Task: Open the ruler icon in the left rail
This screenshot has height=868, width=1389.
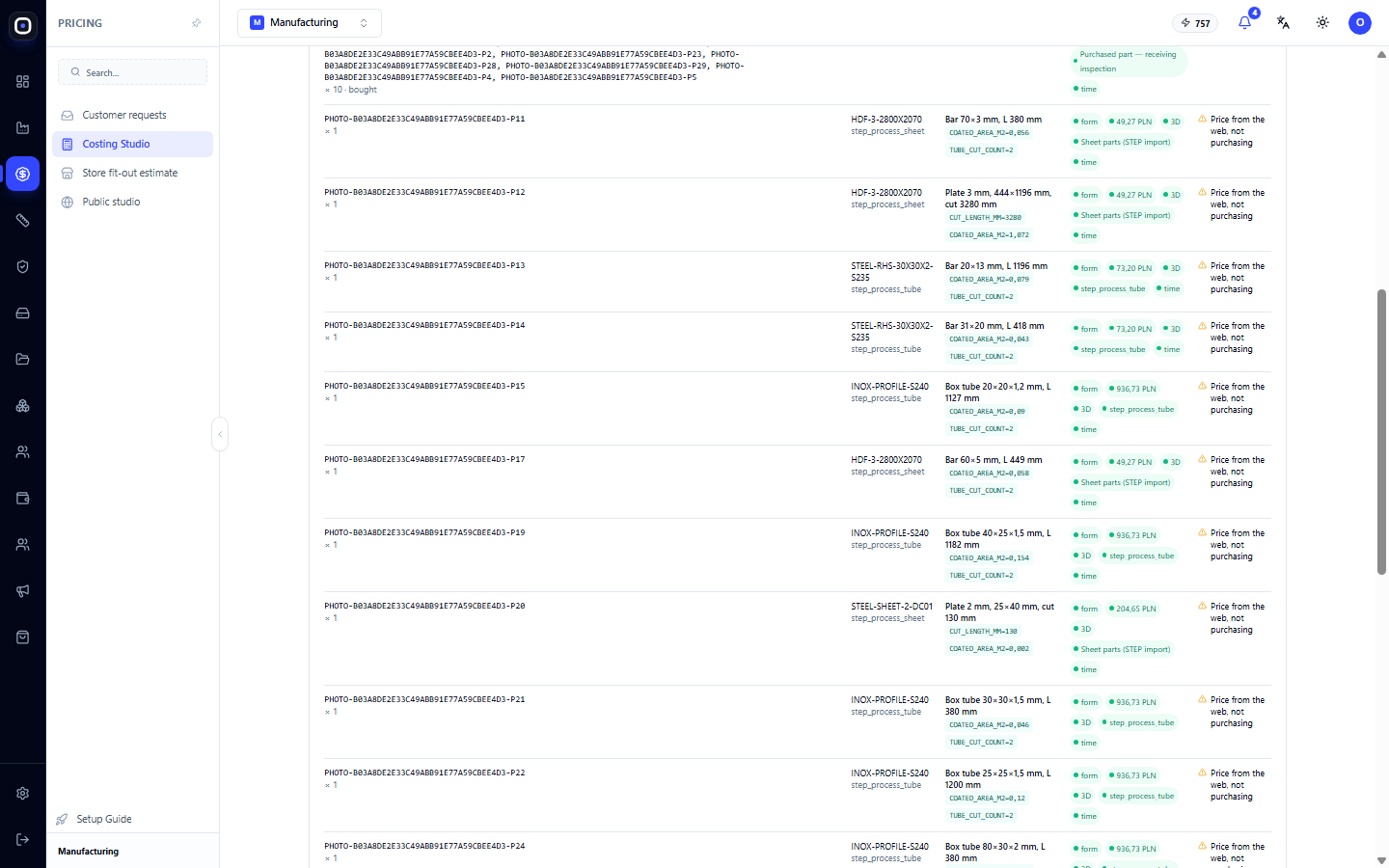Action: (x=23, y=221)
